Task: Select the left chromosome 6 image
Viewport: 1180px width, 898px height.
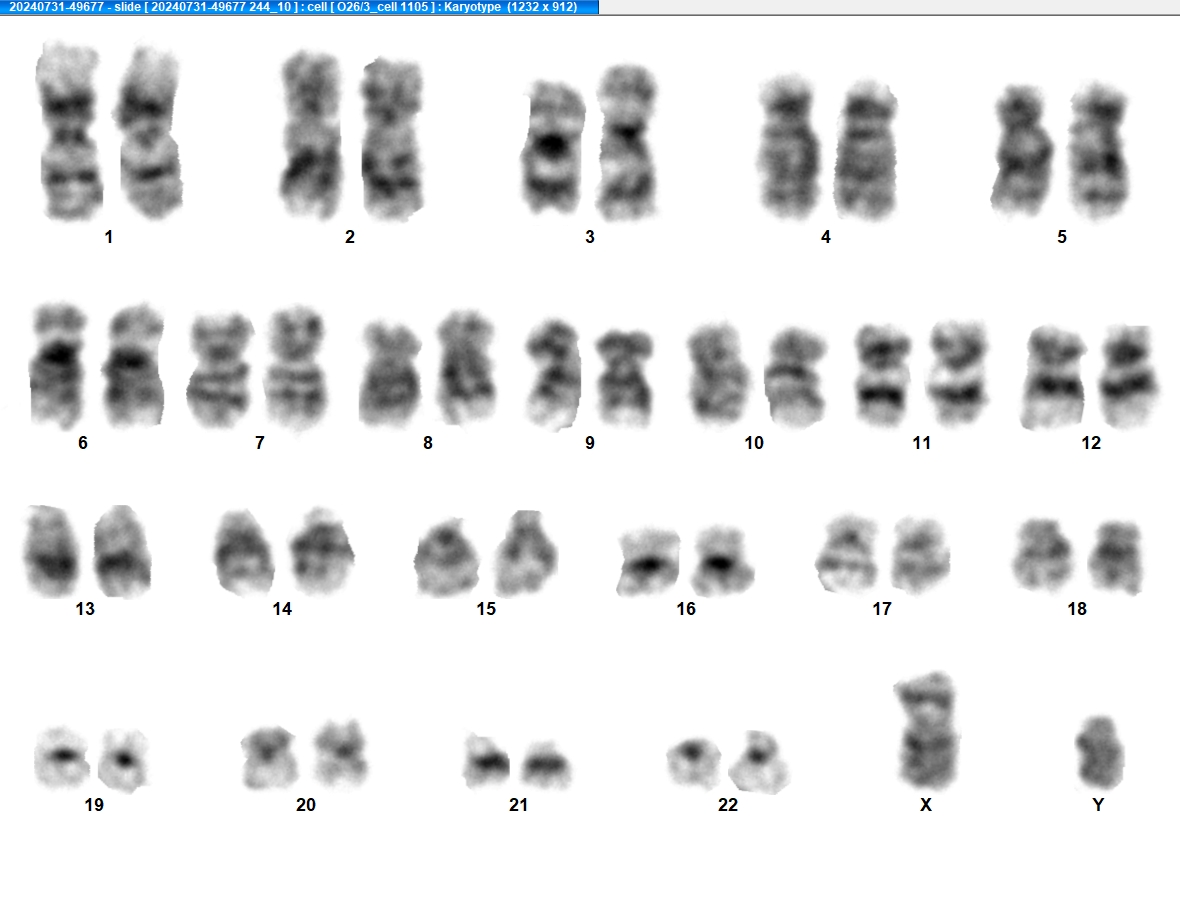Action: [58, 365]
